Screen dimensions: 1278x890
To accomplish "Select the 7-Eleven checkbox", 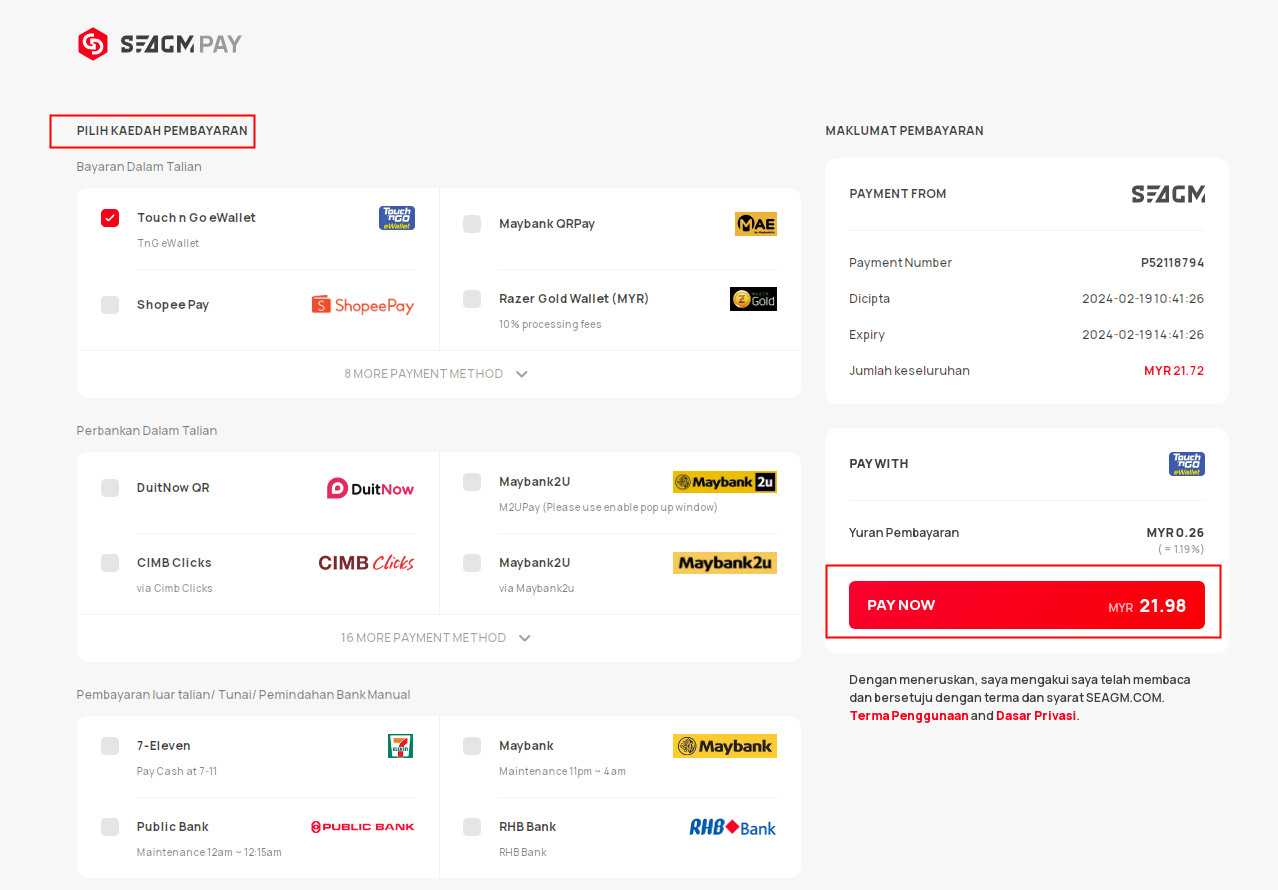I will [110, 746].
